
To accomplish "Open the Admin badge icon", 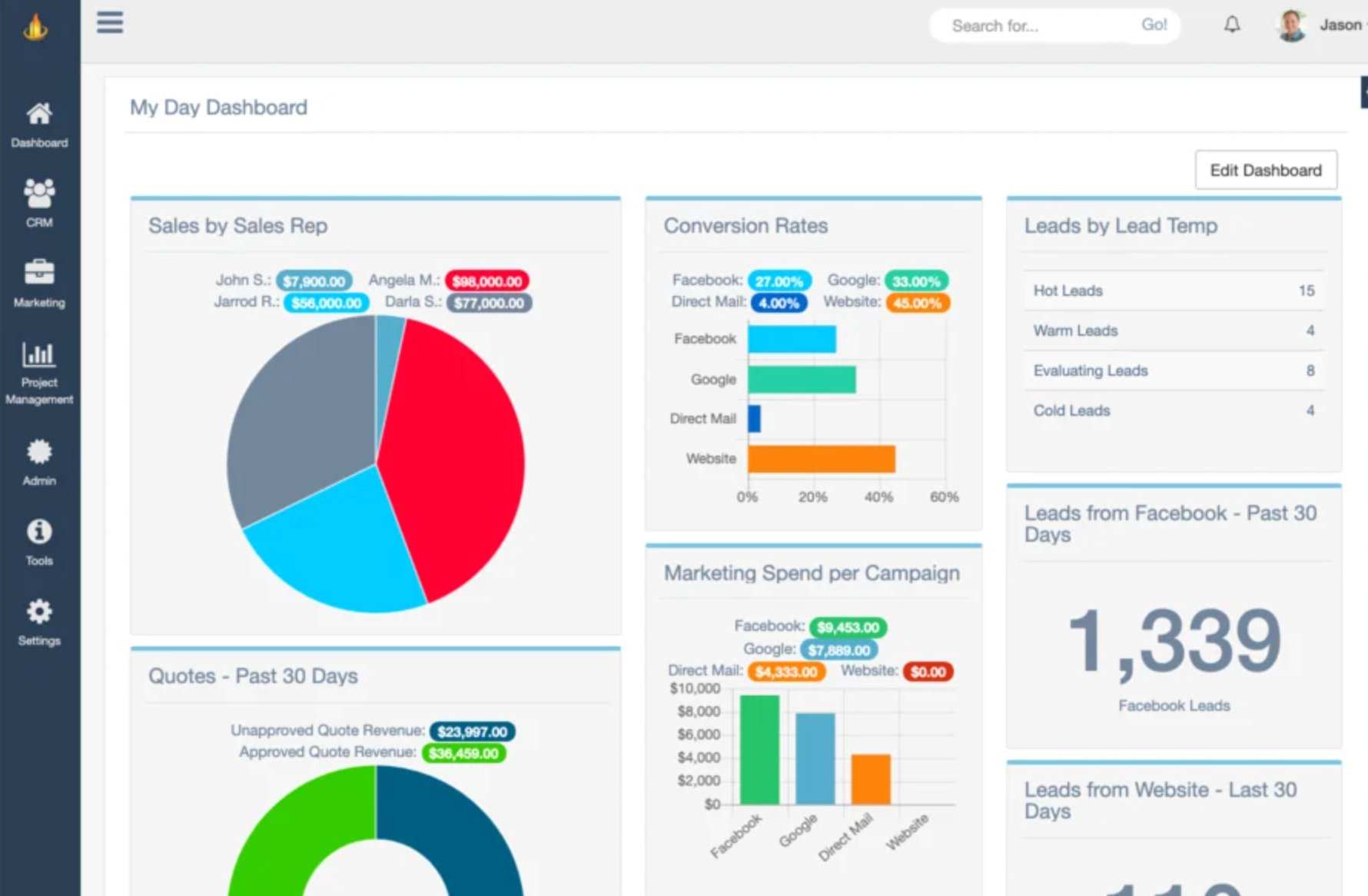I will tap(39, 451).
